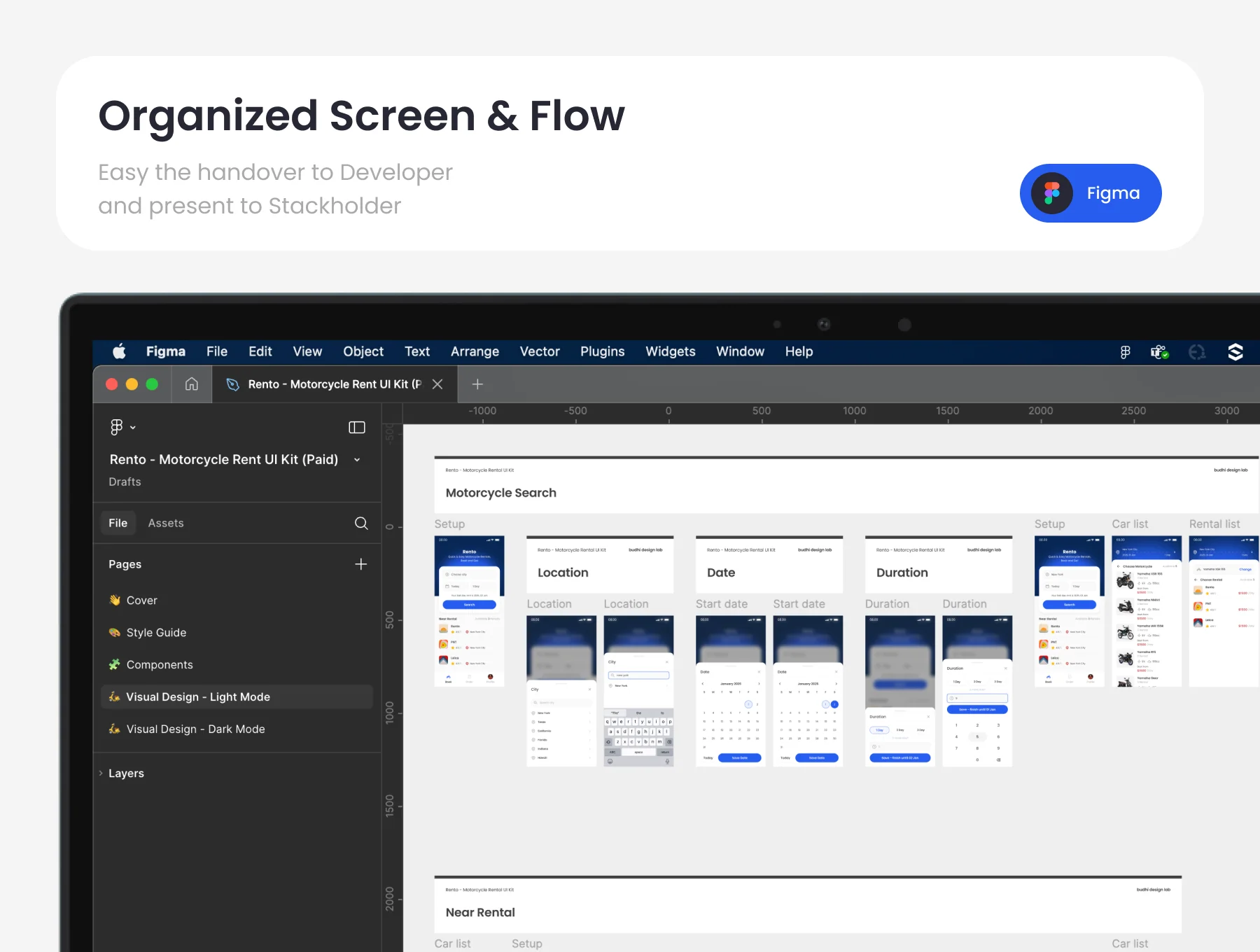1260x952 pixels.
Task: Click the yellow minimize window button
Action: coord(132,384)
